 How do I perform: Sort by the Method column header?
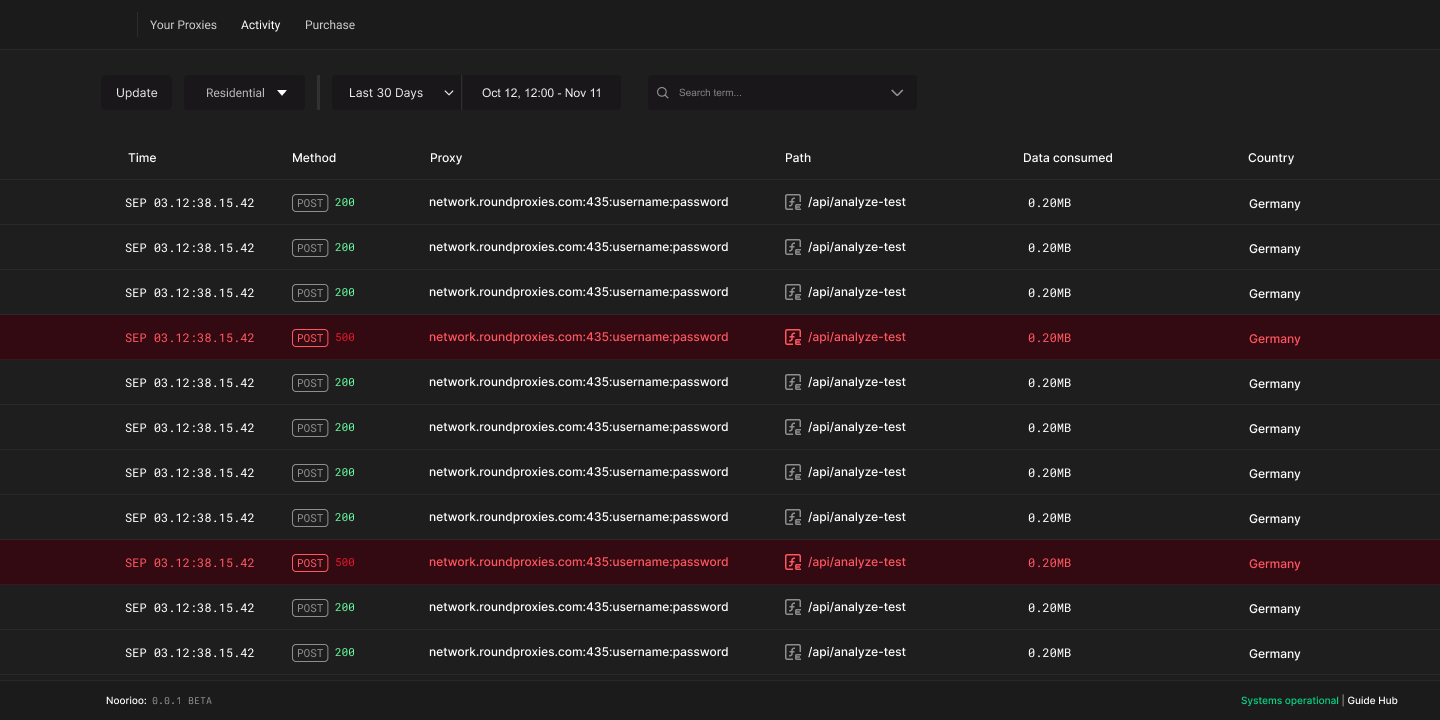click(314, 158)
